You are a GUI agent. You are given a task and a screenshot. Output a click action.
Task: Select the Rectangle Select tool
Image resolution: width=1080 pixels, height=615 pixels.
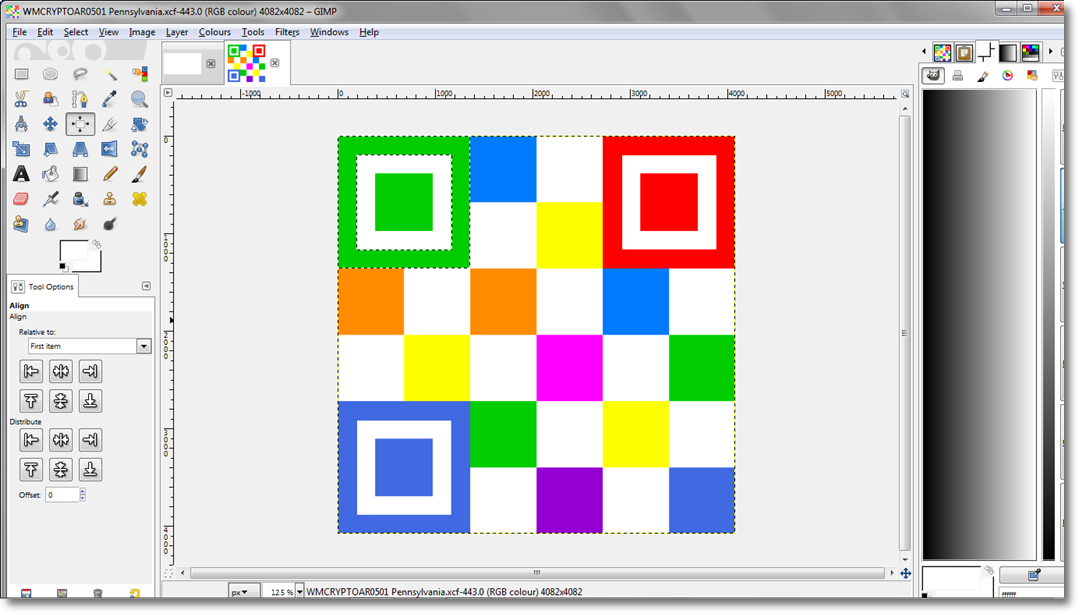pos(21,74)
